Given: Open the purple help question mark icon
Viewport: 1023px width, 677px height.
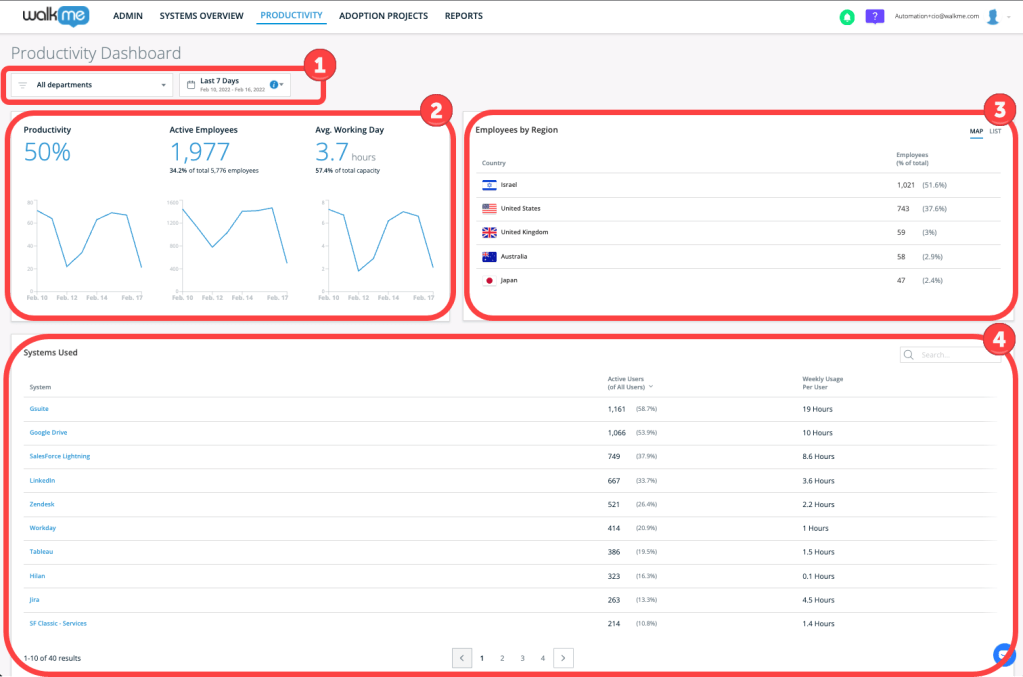Looking at the screenshot, I should pos(874,17).
